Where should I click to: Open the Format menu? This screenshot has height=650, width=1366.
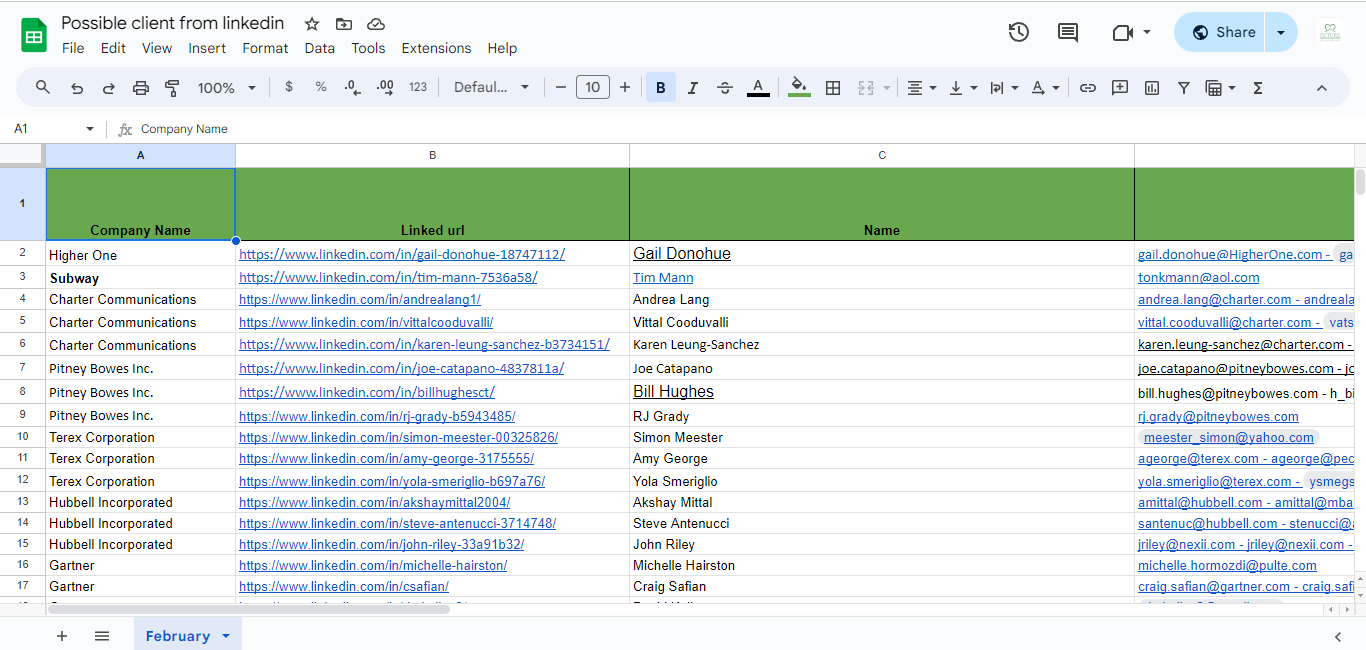tap(265, 48)
